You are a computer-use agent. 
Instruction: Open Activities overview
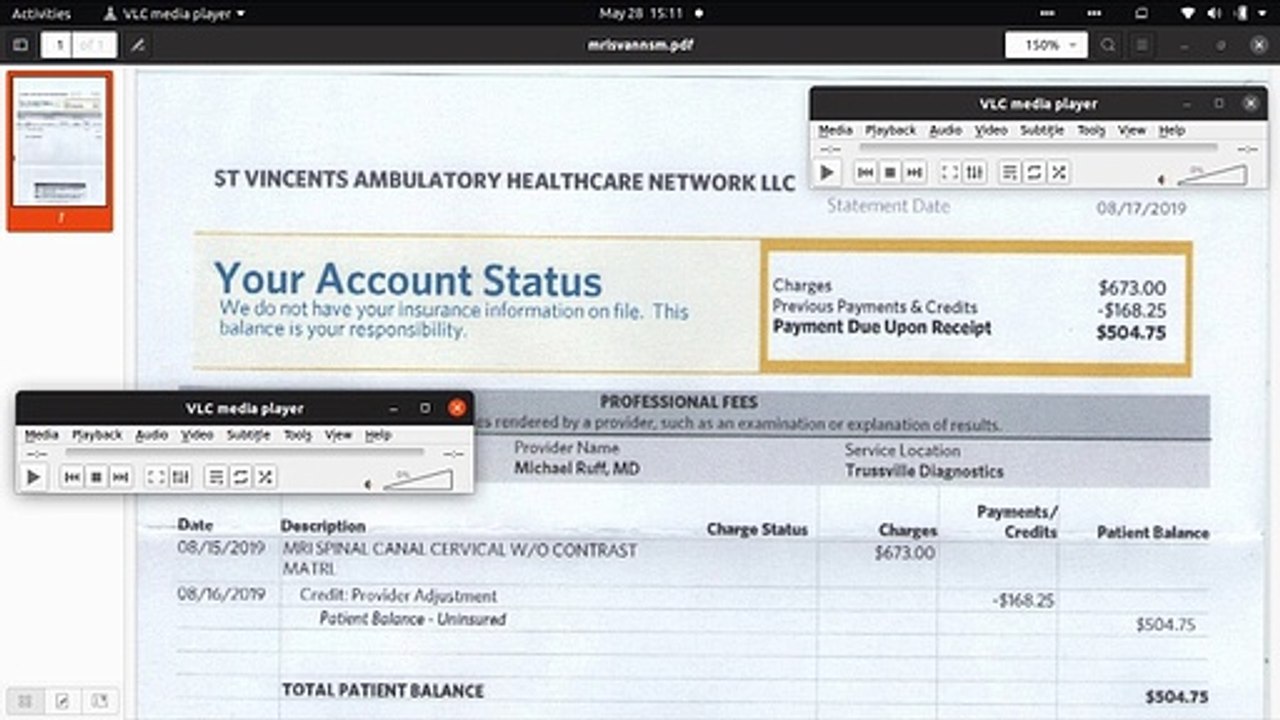(x=41, y=13)
